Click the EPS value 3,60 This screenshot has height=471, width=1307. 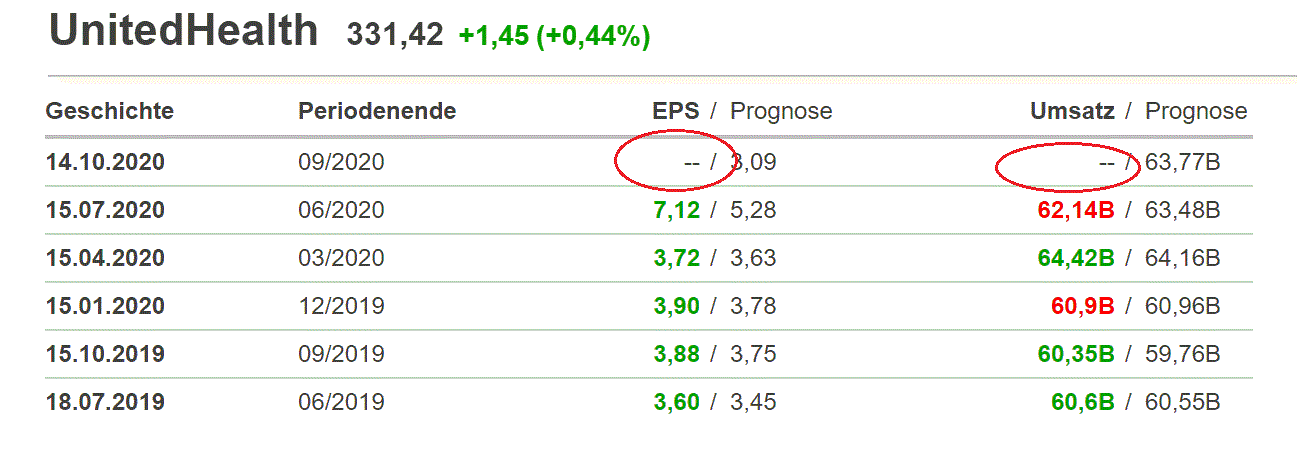click(x=677, y=402)
